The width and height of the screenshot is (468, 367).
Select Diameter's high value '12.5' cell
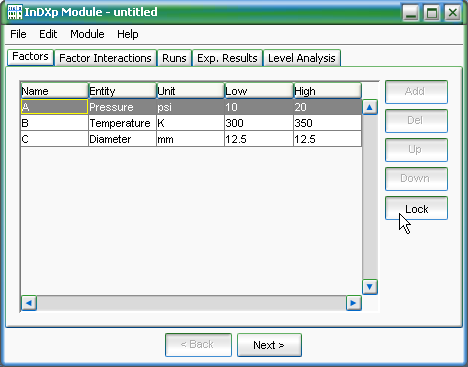327,139
